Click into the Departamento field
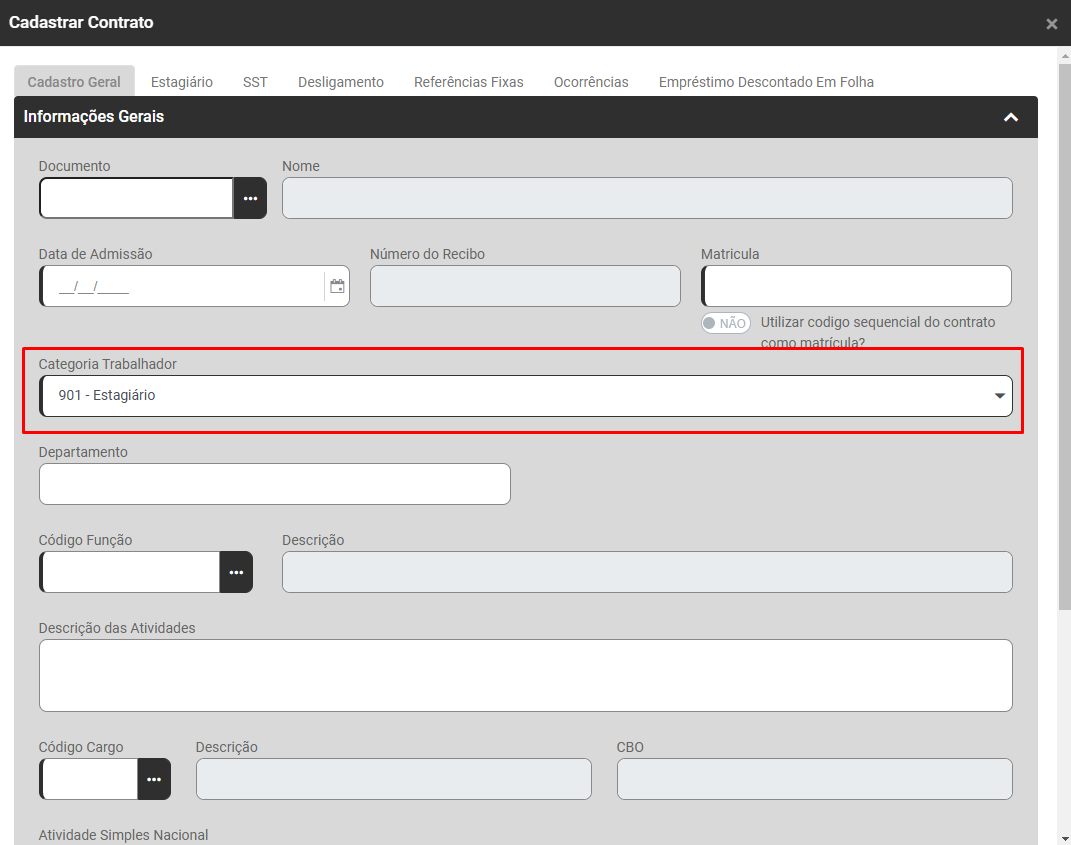 (275, 484)
